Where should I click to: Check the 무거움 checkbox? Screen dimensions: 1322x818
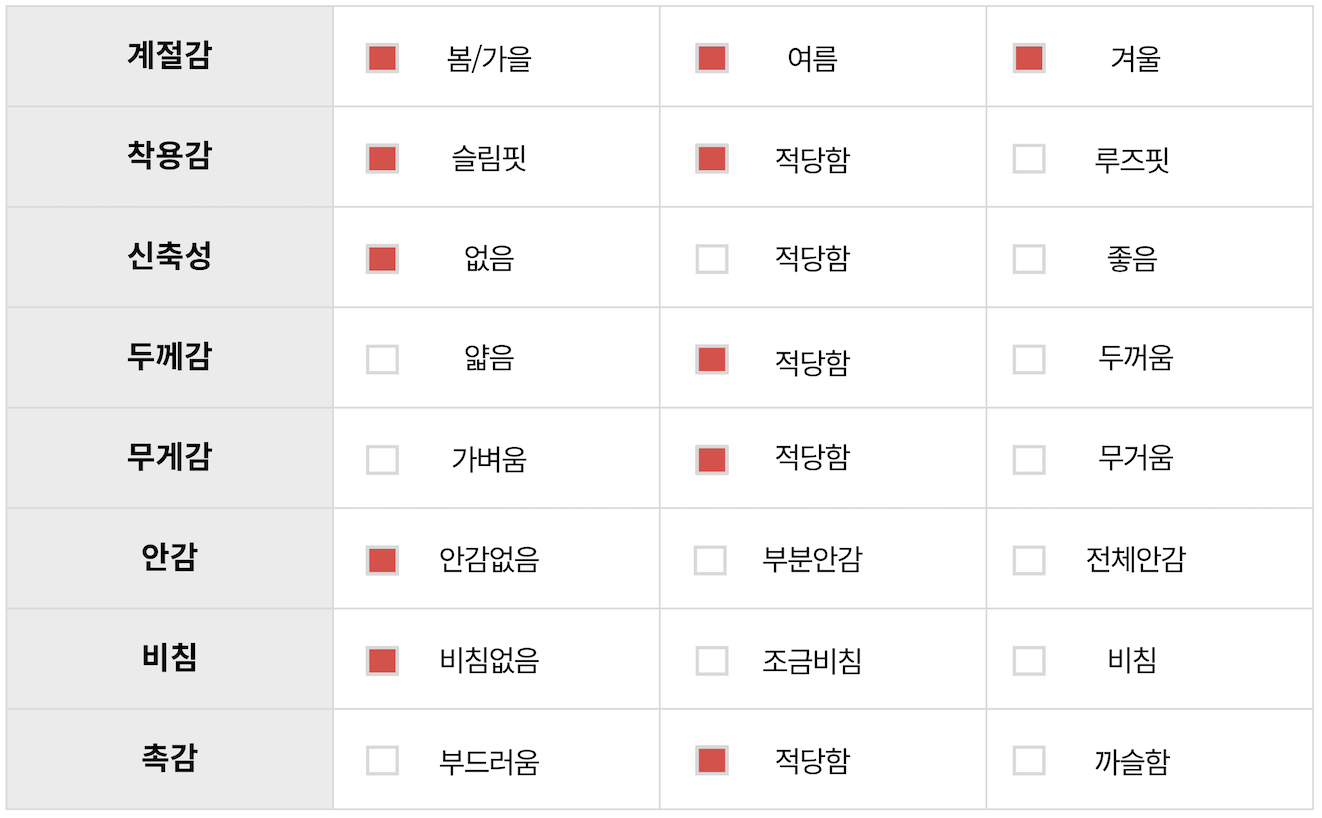click(1029, 460)
